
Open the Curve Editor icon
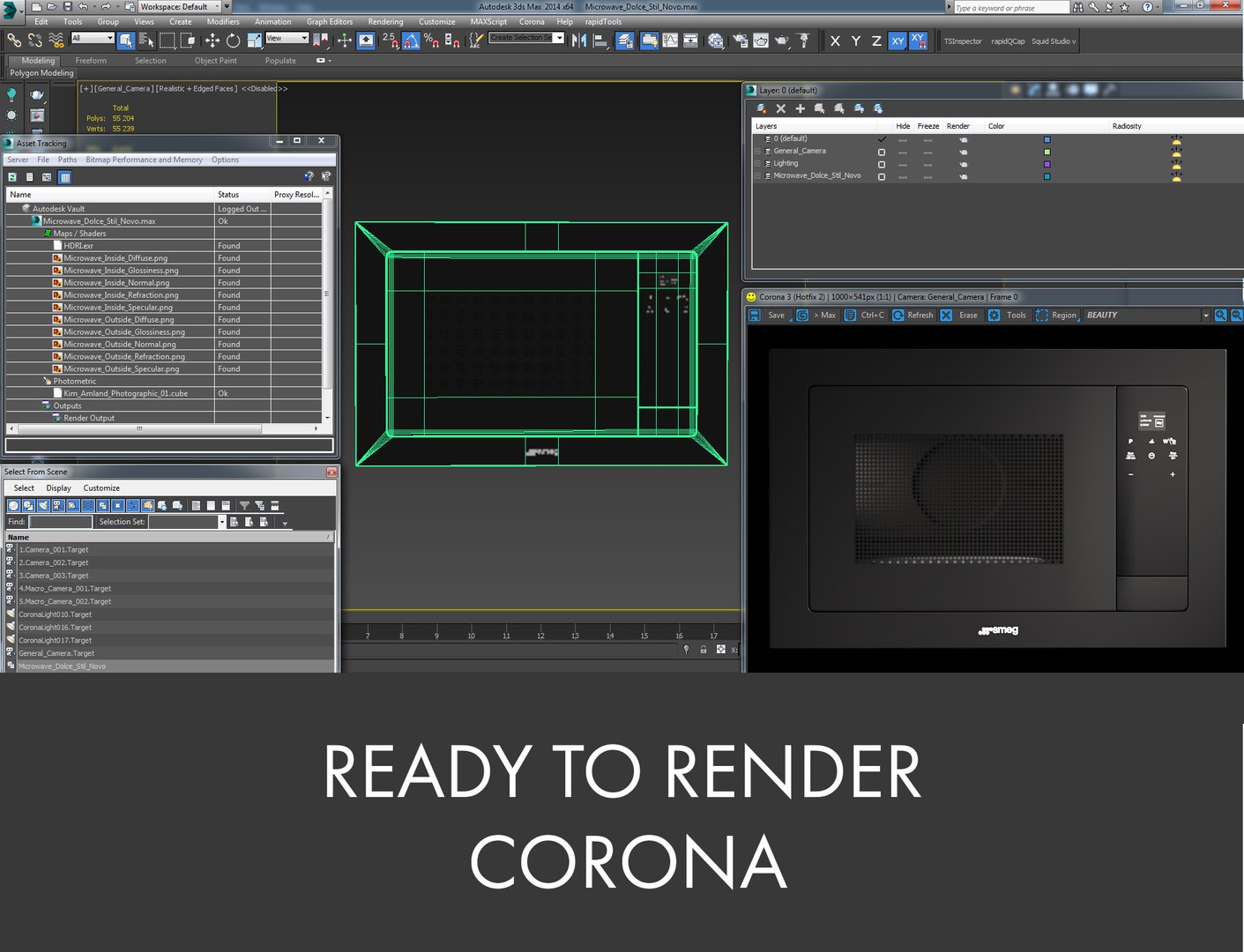670,41
